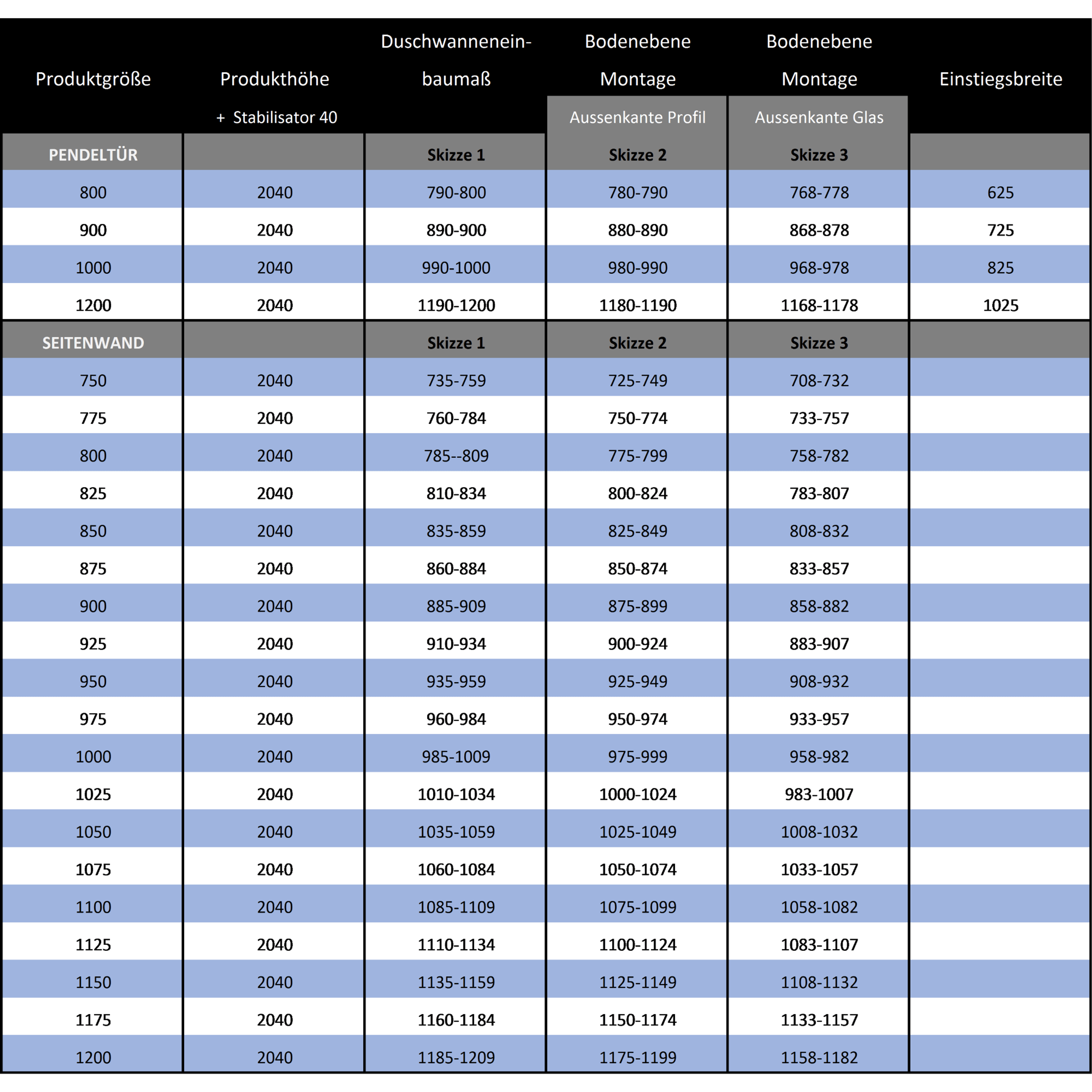This screenshot has width=1092, height=1092.
Task: Click the 1158-1182 cell in last row
Action: (819, 1057)
